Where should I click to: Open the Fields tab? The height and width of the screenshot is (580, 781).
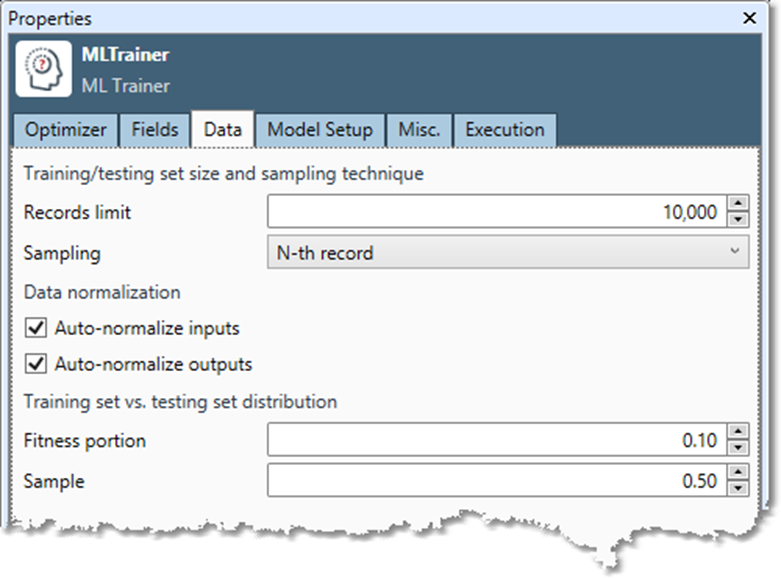(x=154, y=130)
